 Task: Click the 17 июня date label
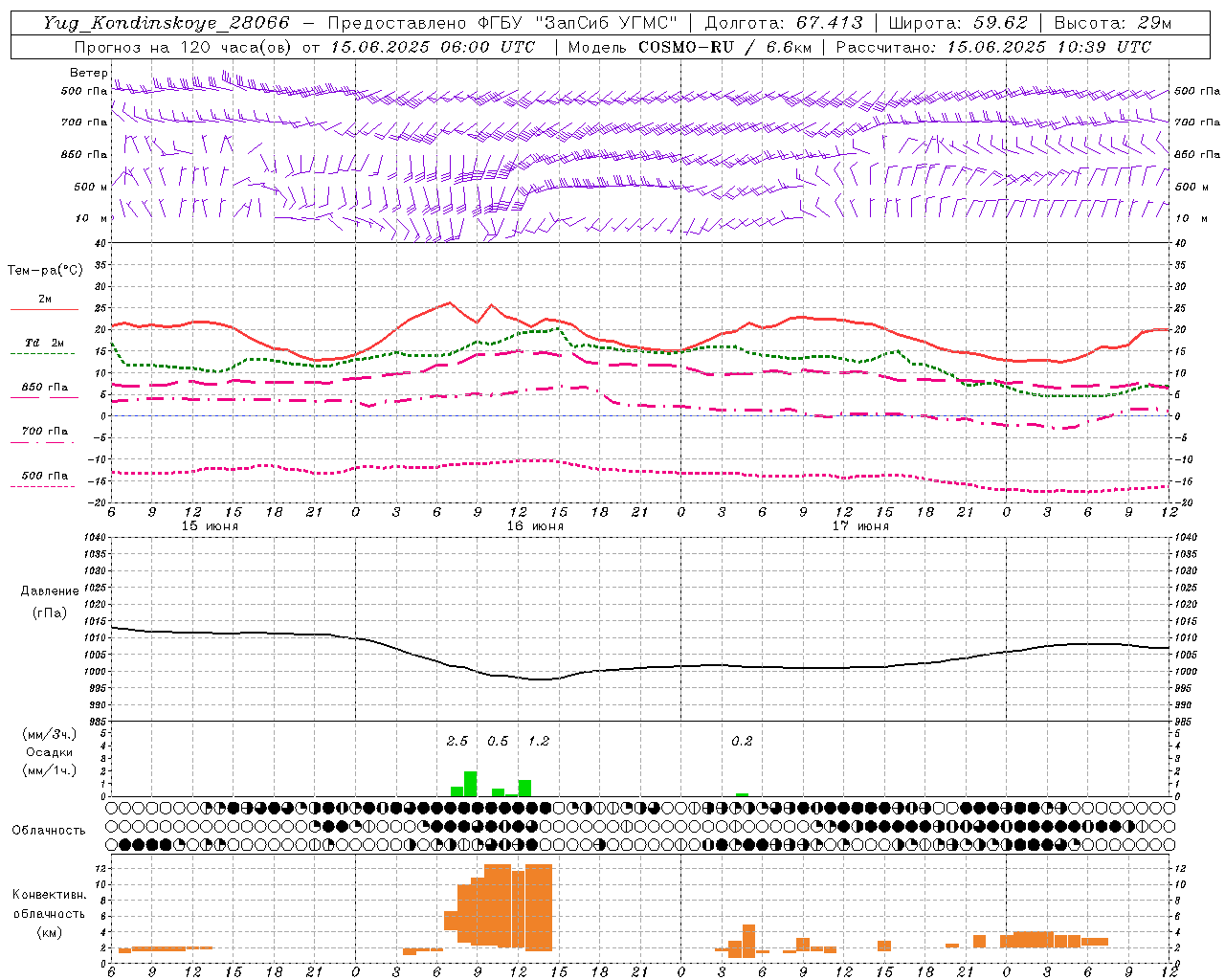click(x=860, y=526)
